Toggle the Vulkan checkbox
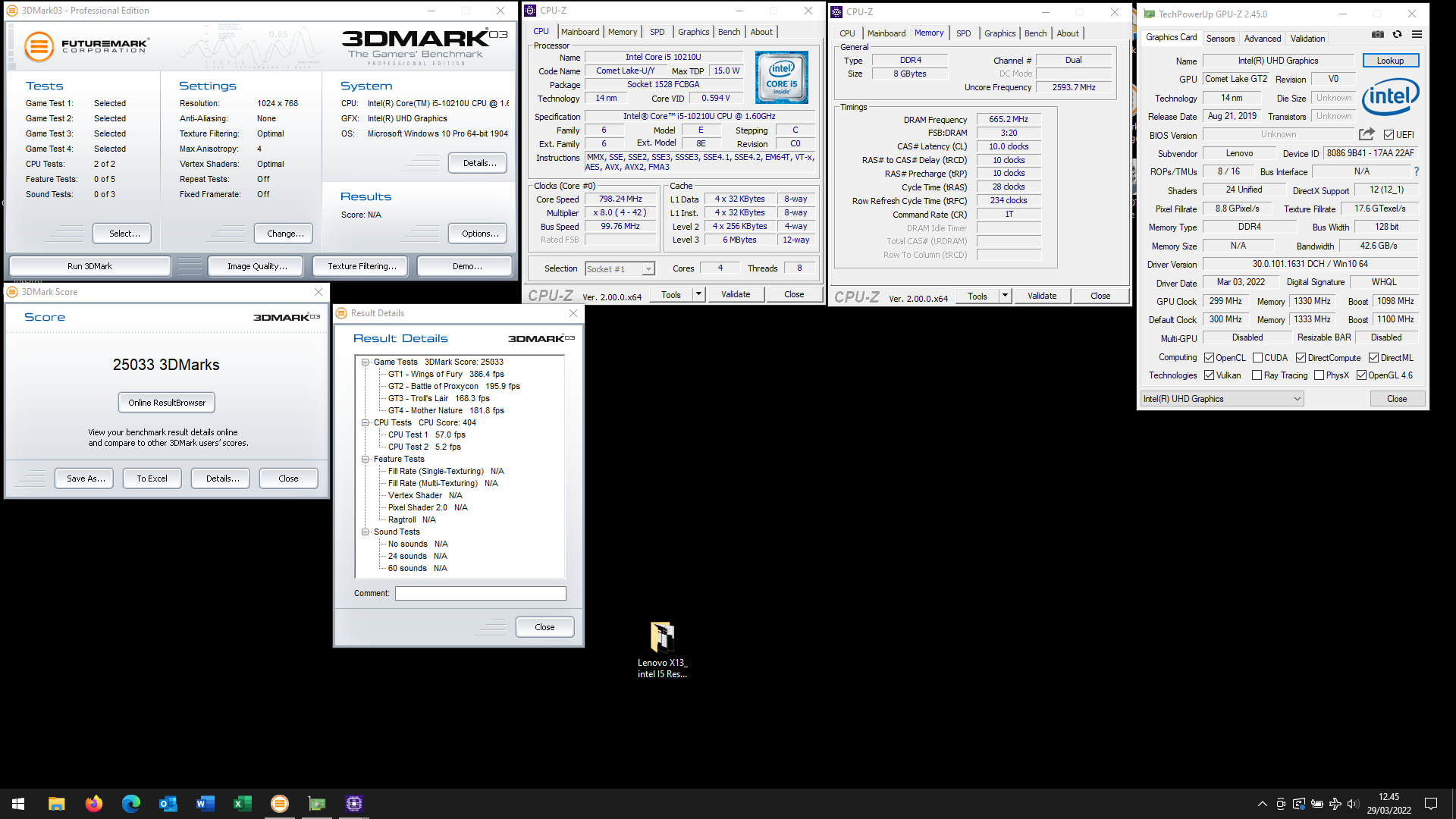Screen dimensions: 1456x819 point(1209,375)
